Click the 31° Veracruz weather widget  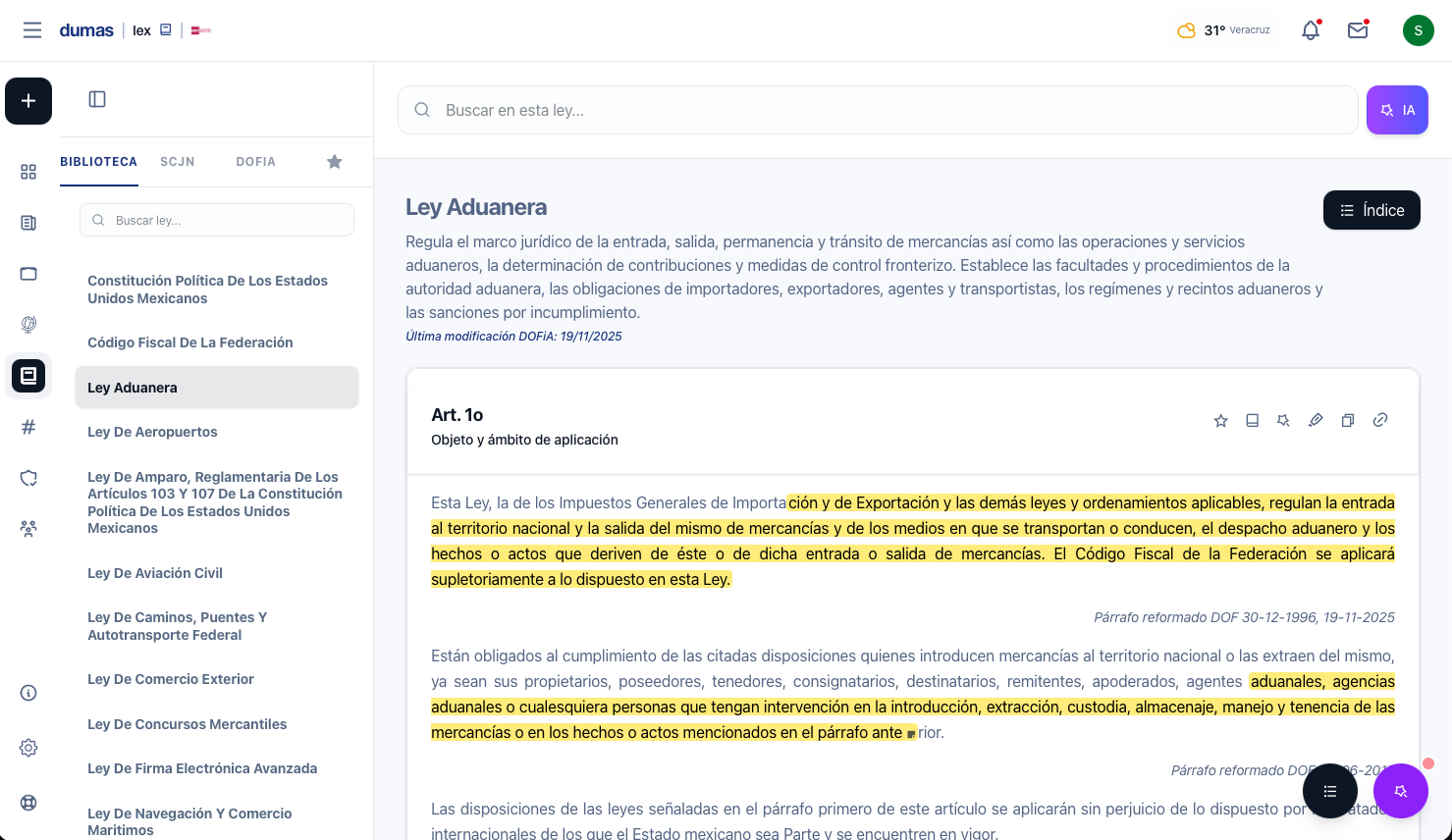pyautogui.click(x=1224, y=30)
